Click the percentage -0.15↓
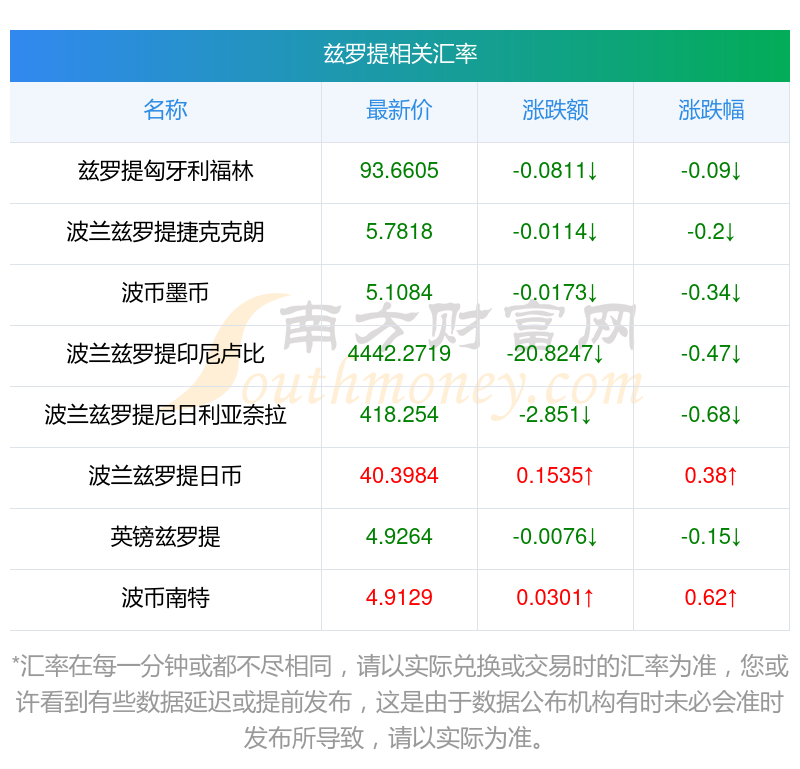 click(711, 537)
